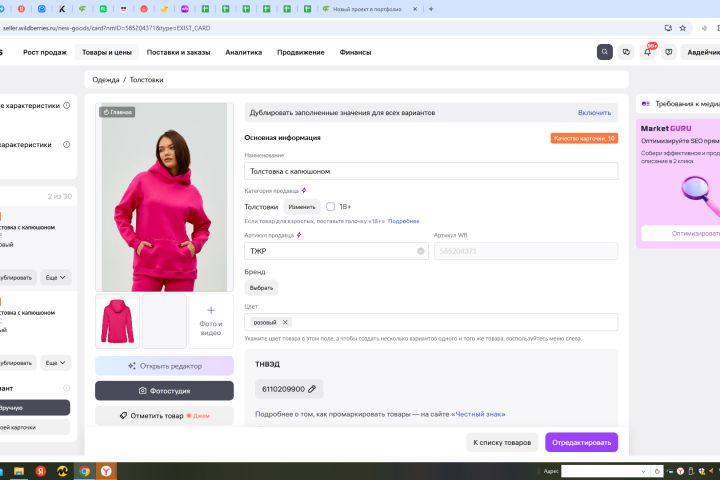Click the main product photo of woman
The image size is (720, 480).
pyautogui.click(x=164, y=197)
